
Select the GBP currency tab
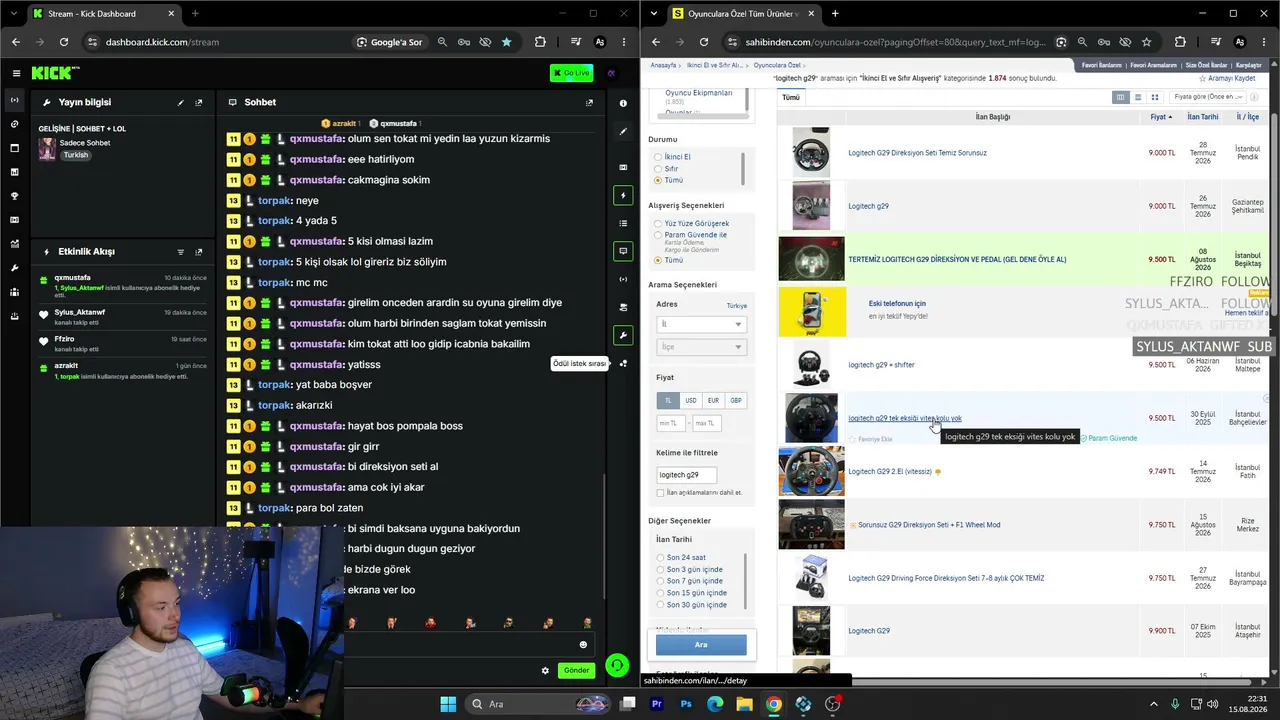pyautogui.click(x=736, y=400)
